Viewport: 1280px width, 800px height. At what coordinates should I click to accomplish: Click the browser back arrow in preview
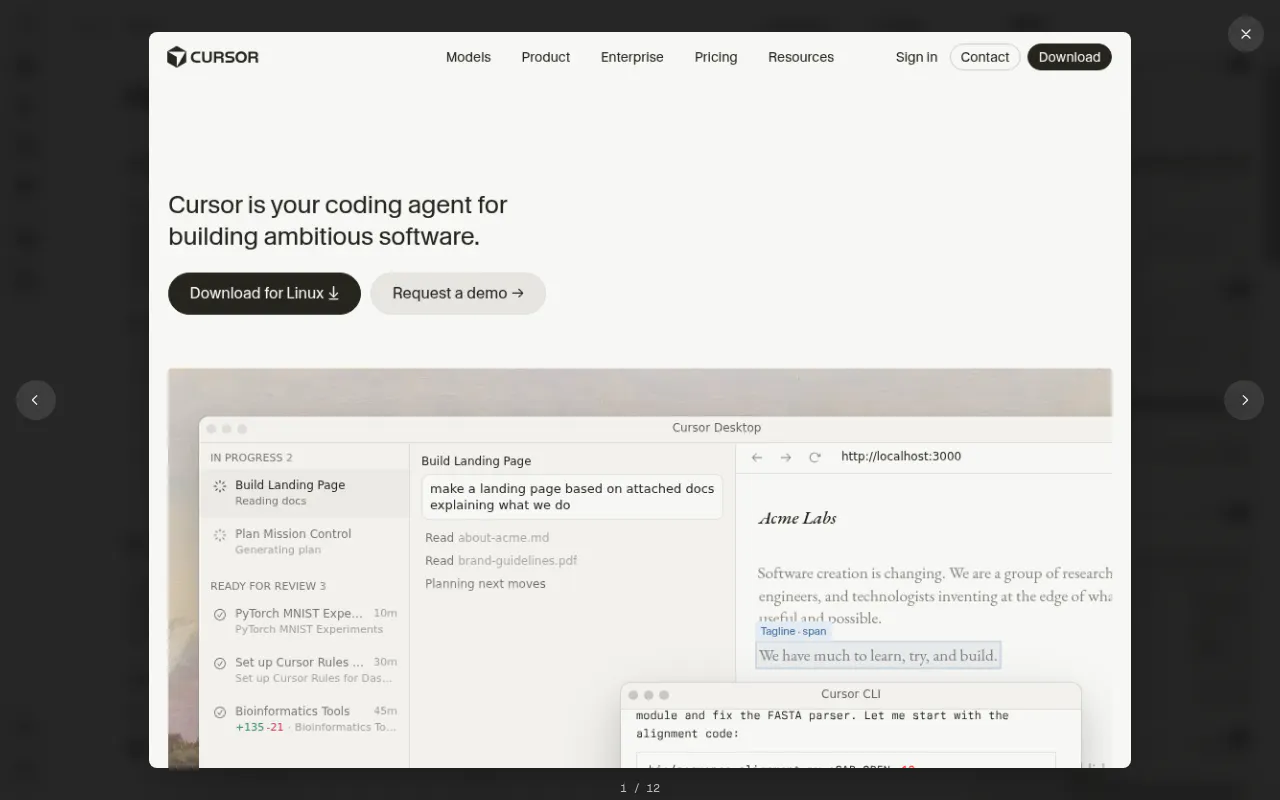point(757,457)
